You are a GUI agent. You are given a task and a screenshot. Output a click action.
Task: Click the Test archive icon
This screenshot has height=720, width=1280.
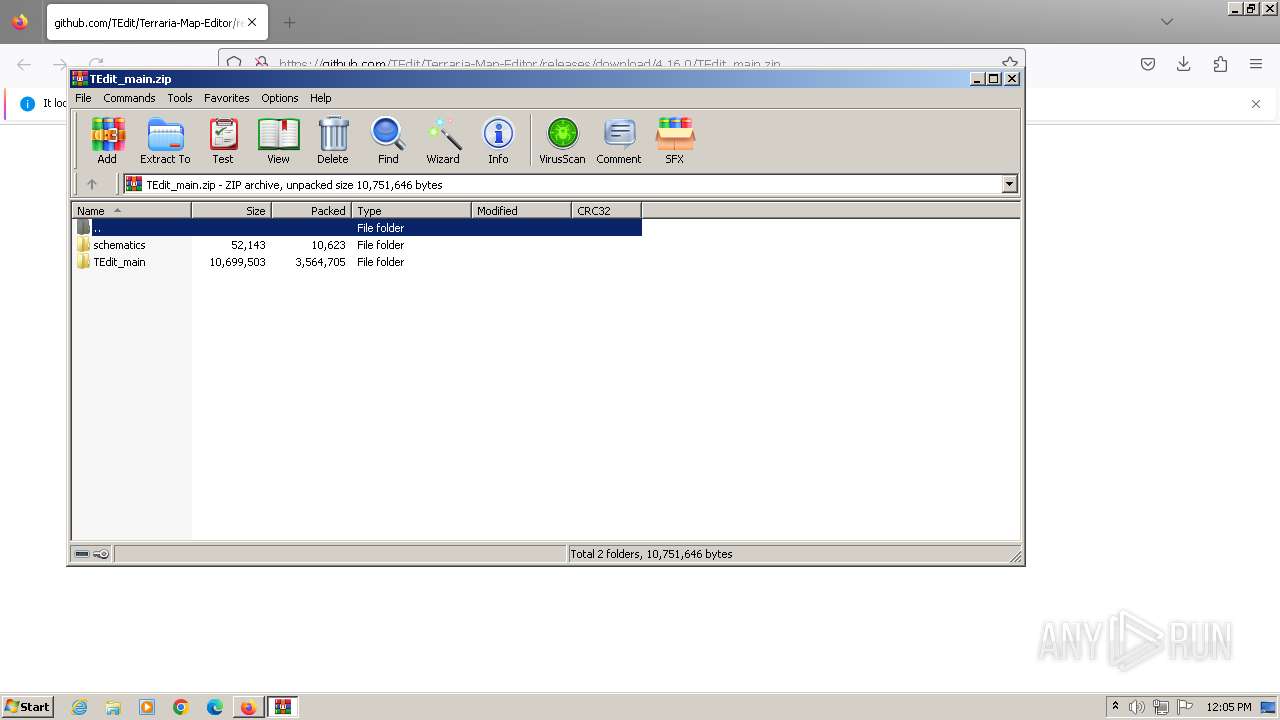223,140
